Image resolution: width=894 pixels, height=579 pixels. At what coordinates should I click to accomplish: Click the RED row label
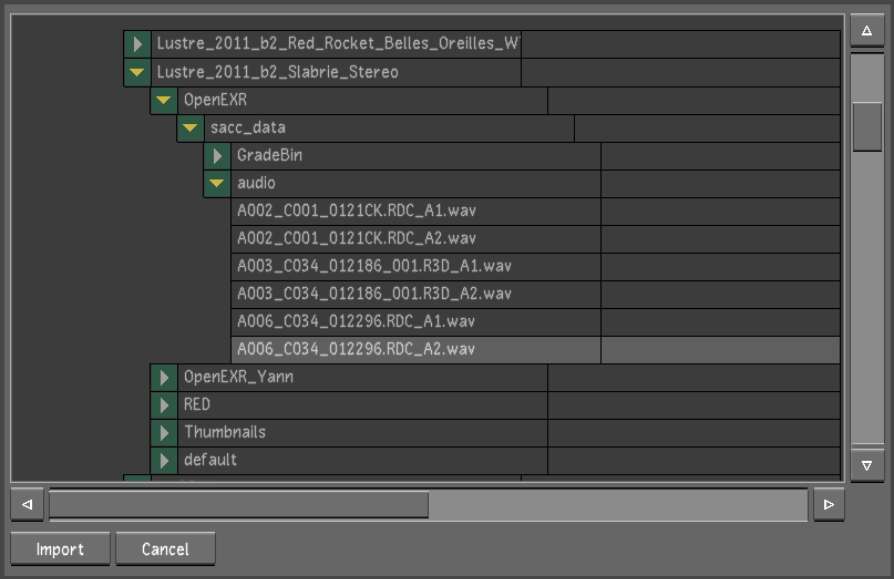point(197,405)
